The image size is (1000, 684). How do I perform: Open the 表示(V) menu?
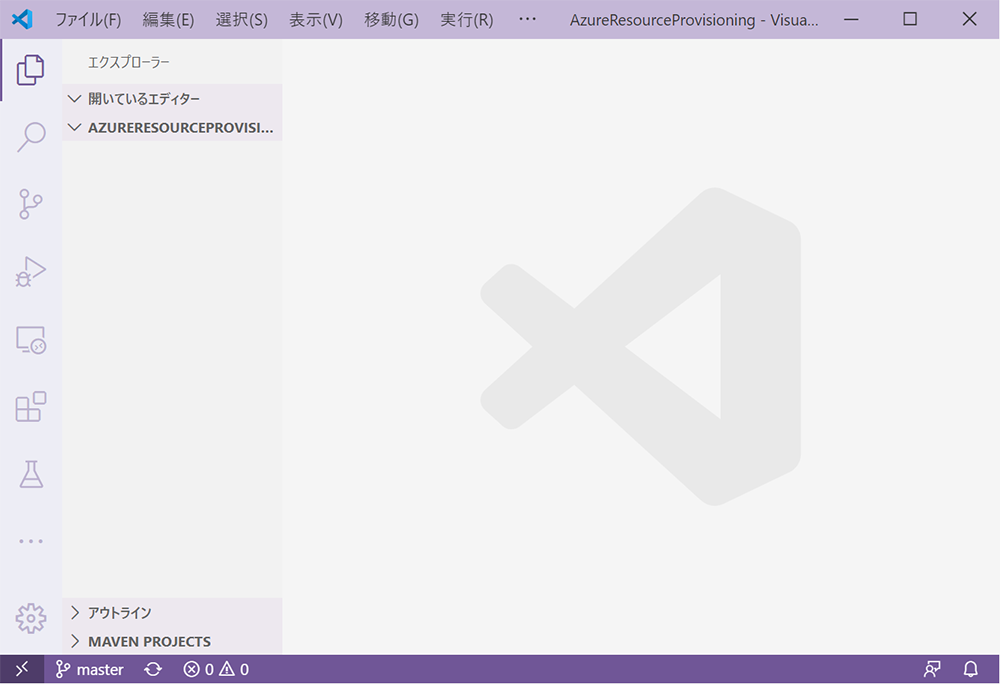(316, 20)
